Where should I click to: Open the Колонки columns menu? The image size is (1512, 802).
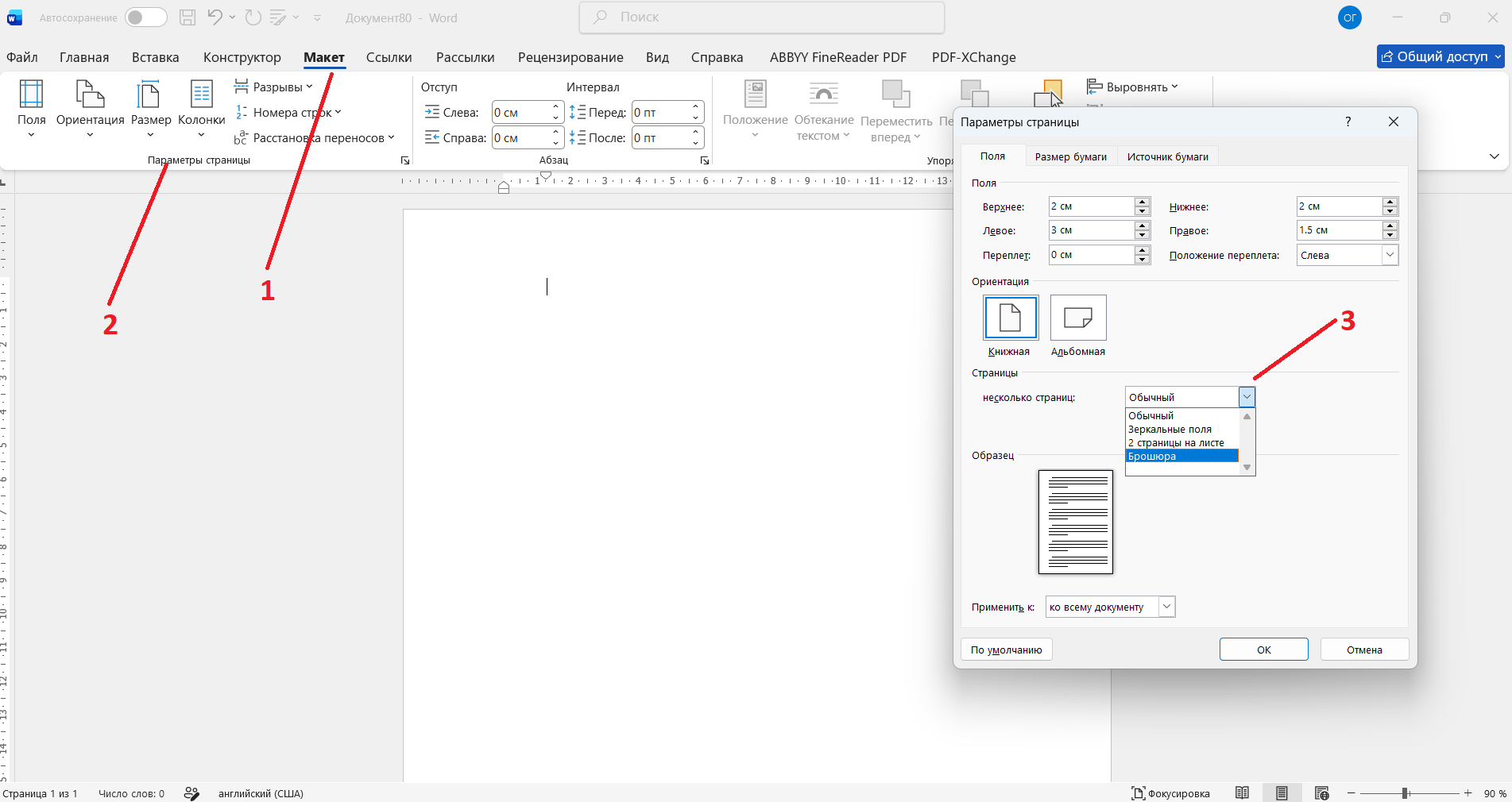[x=202, y=109]
